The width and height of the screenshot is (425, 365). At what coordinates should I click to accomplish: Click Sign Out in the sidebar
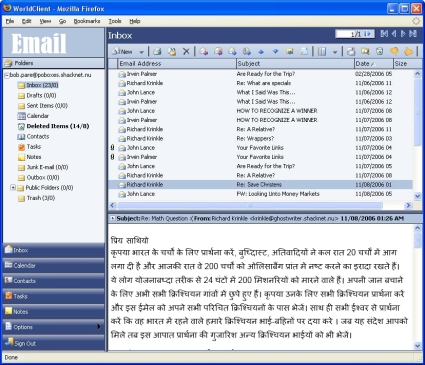click(53, 343)
